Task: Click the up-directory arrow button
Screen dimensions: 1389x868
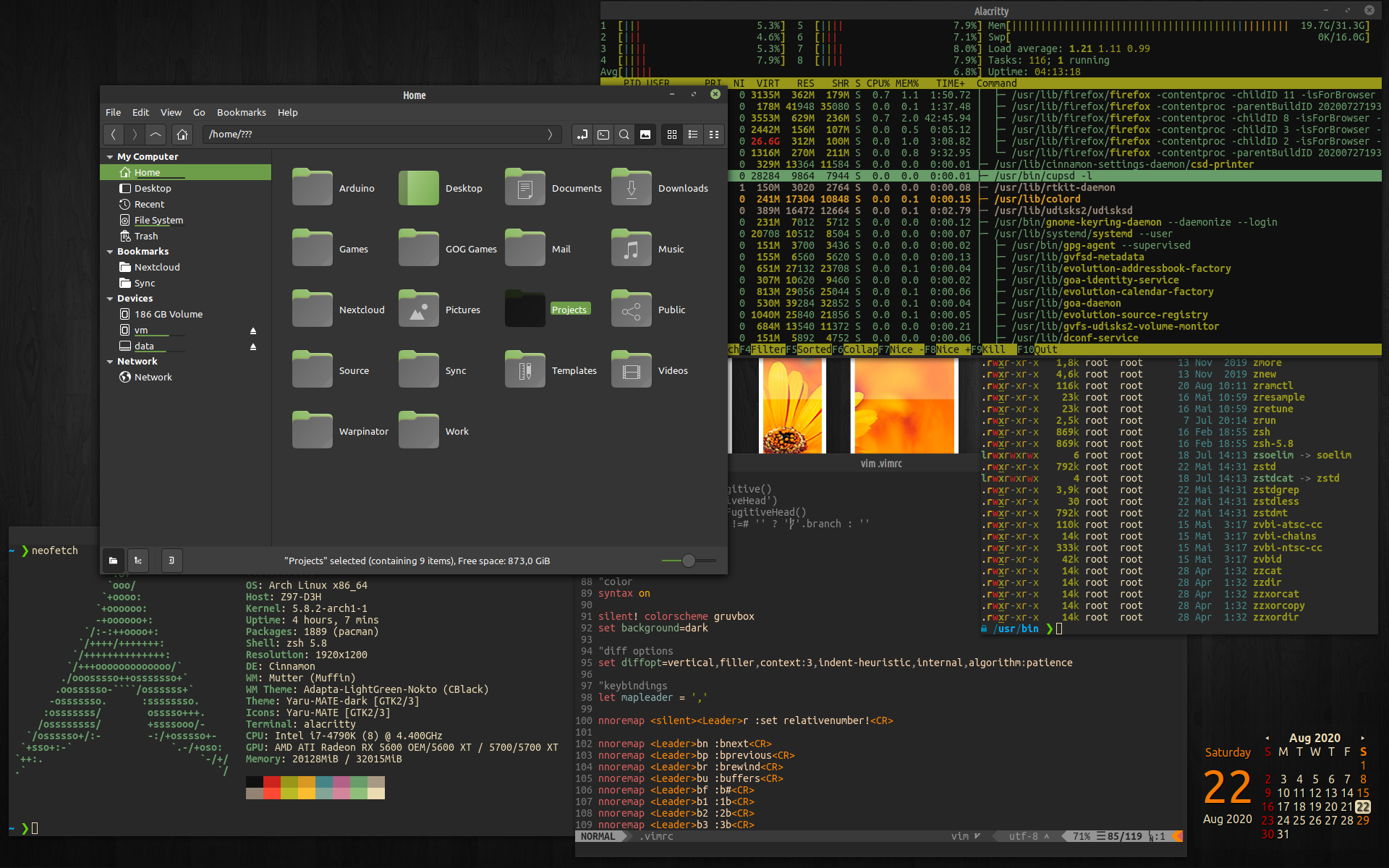Action: [x=156, y=135]
